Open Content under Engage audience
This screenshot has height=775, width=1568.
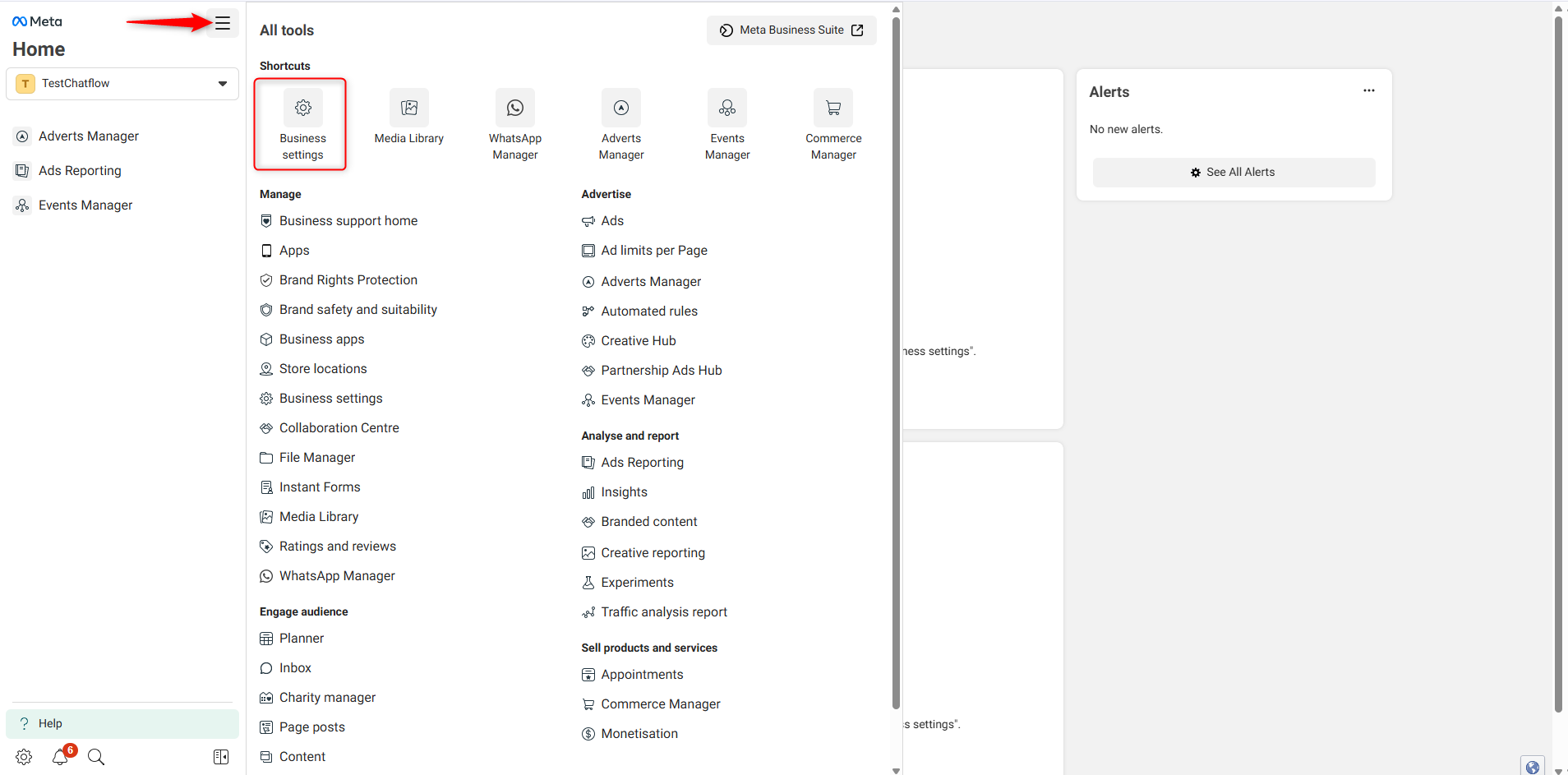(293, 757)
